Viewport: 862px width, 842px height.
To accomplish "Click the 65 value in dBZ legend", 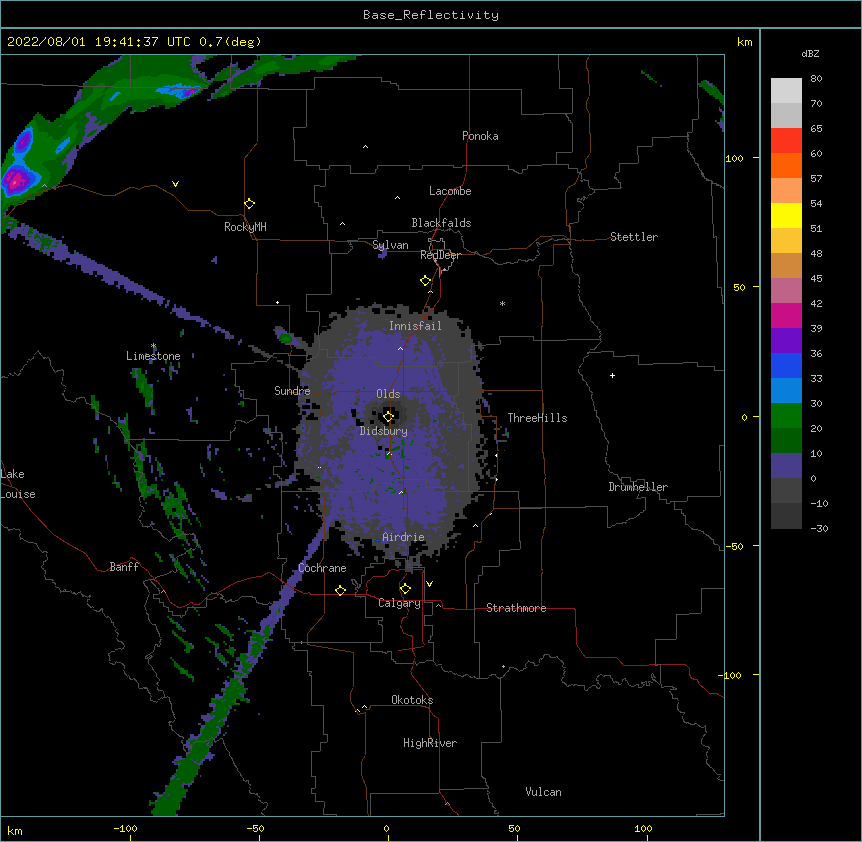I will pyautogui.click(x=816, y=128).
